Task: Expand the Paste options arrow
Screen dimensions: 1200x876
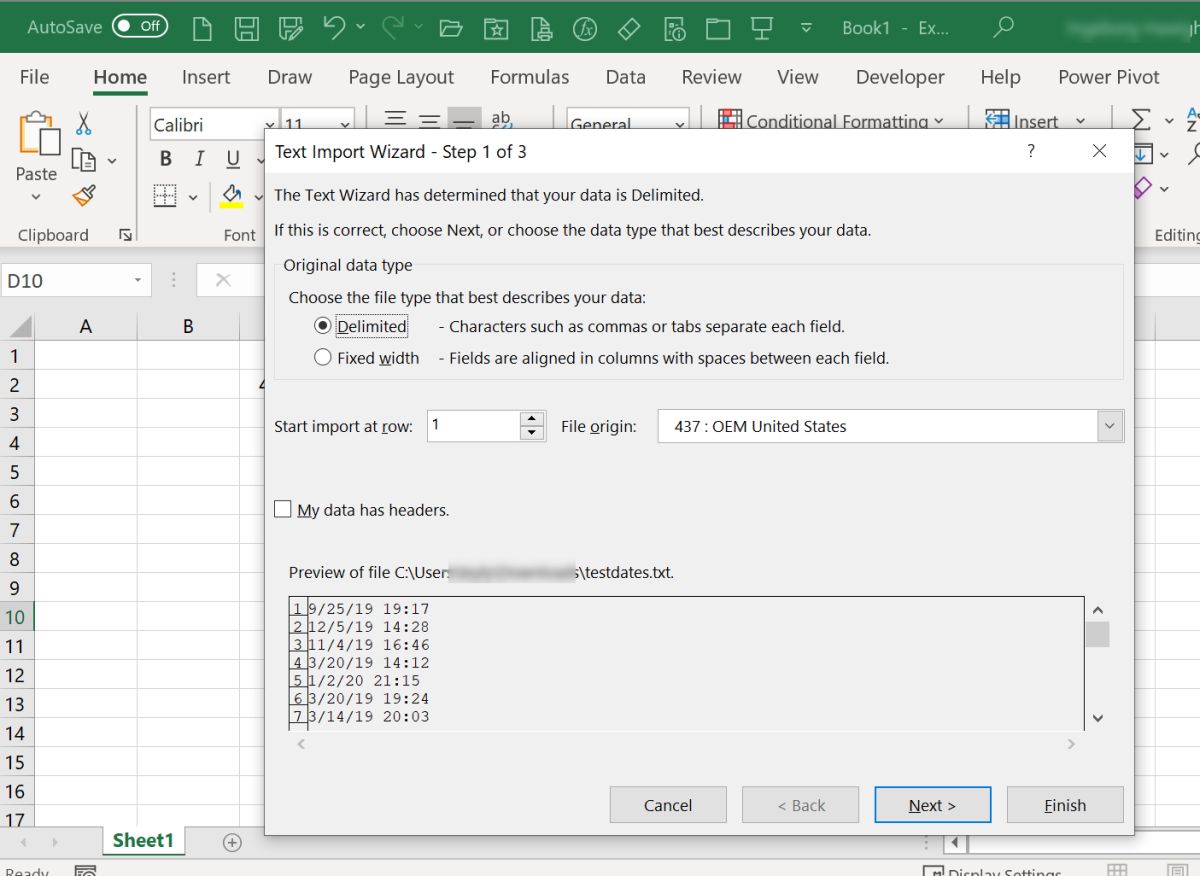Action: tap(37, 197)
